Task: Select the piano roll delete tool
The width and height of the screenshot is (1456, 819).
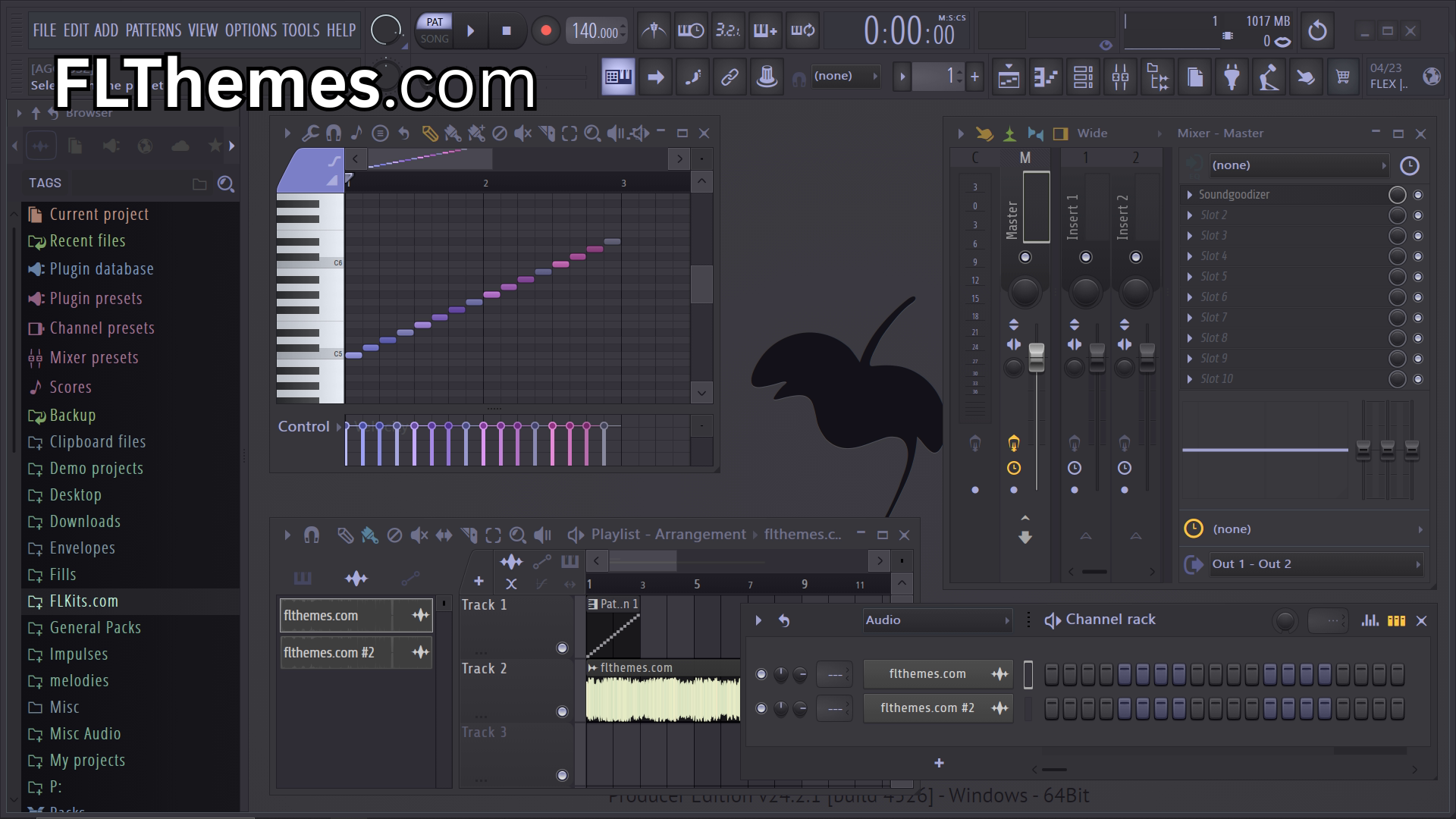Action: (499, 133)
